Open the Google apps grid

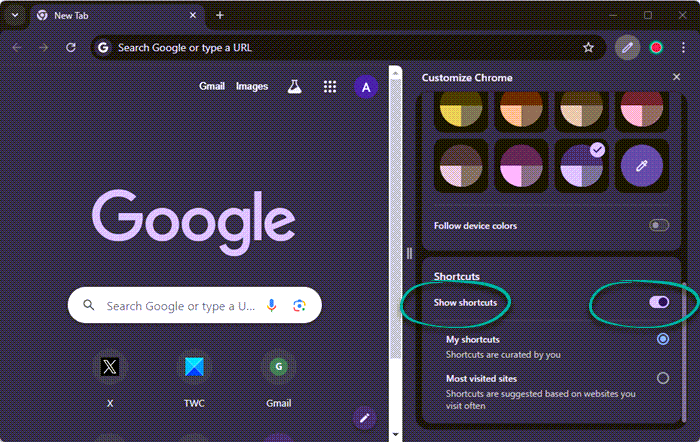(329, 87)
